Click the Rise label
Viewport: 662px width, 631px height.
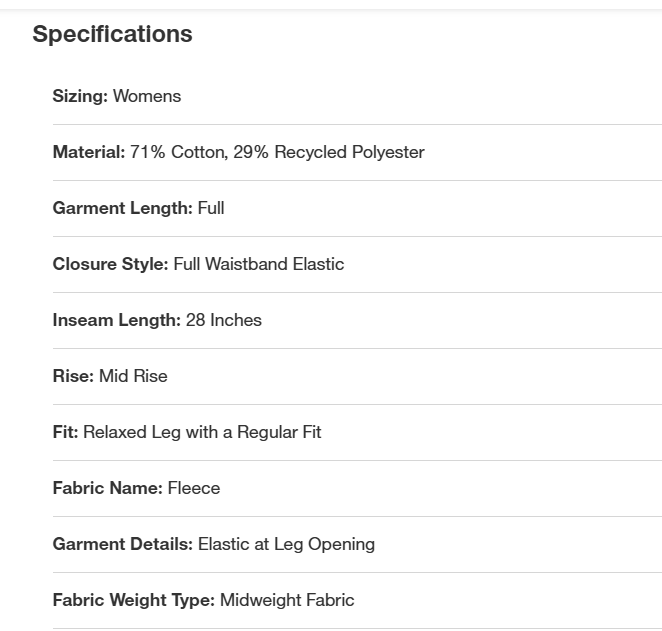click(73, 376)
